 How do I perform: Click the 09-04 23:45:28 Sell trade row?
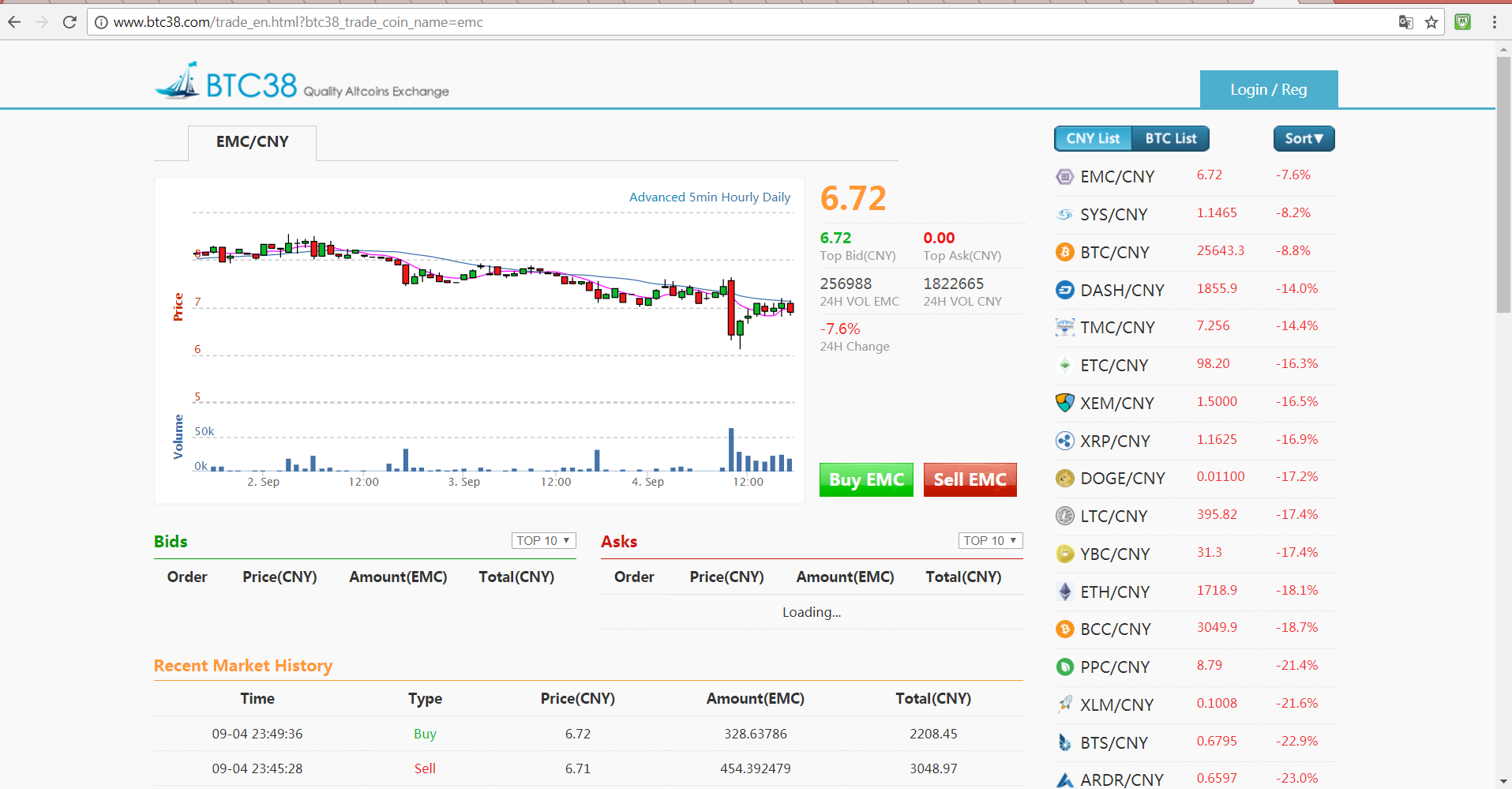tap(588, 768)
